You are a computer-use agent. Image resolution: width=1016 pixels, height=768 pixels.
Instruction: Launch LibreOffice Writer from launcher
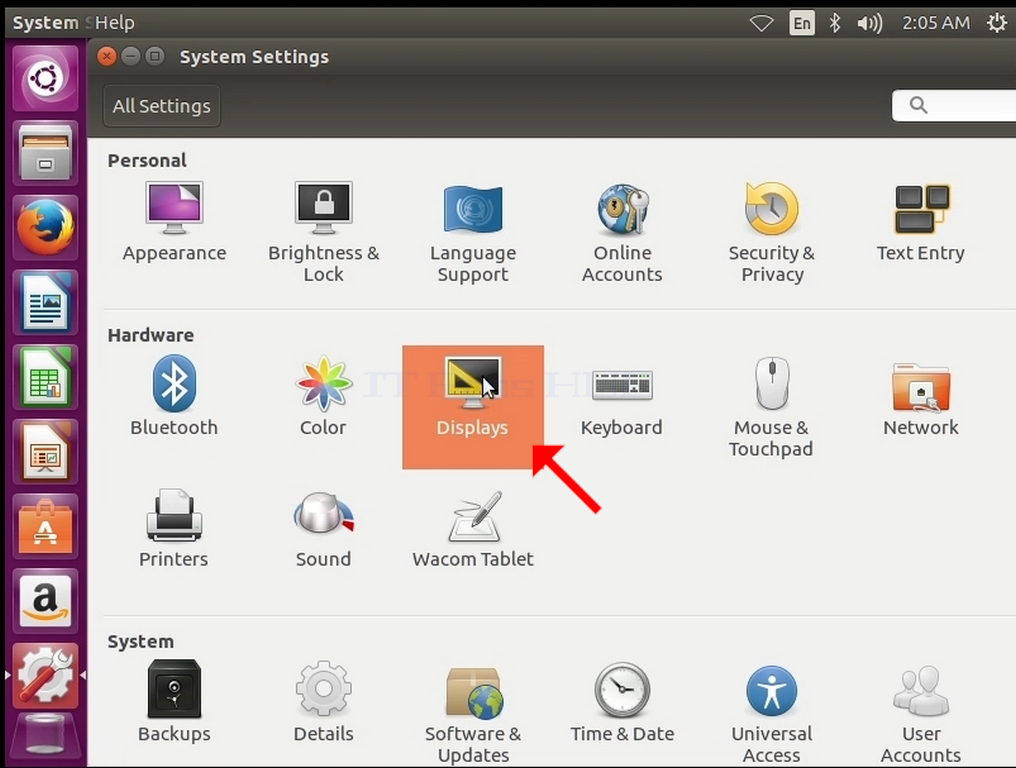pos(45,302)
